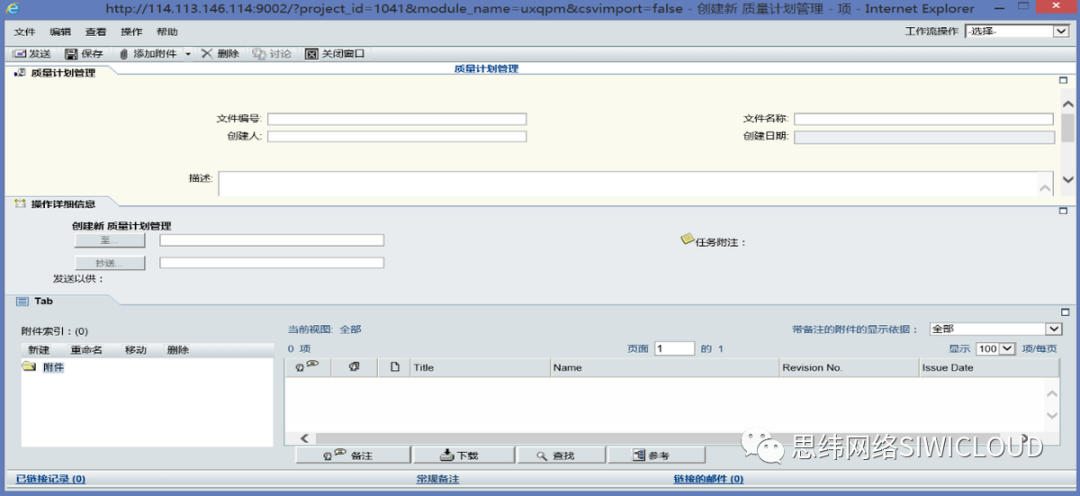The image size is (1080, 496).
Task: Click the attachment table scroll down arrow
Action: click(1052, 415)
